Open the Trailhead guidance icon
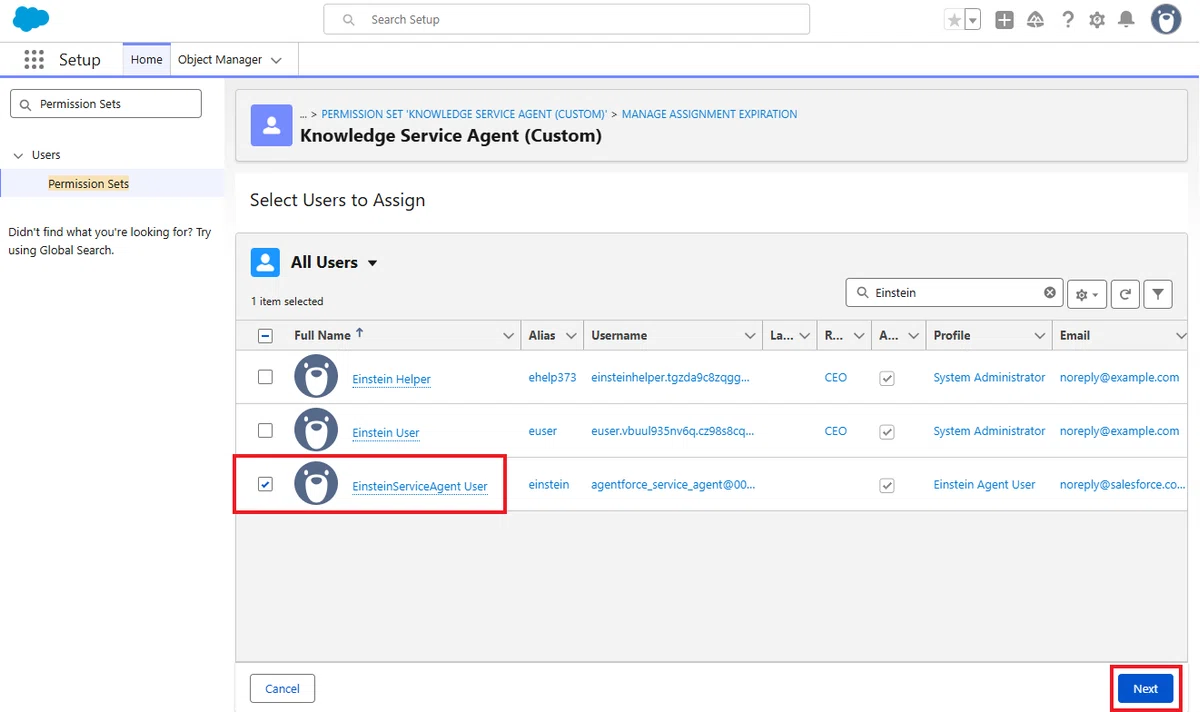 point(1036,20)
